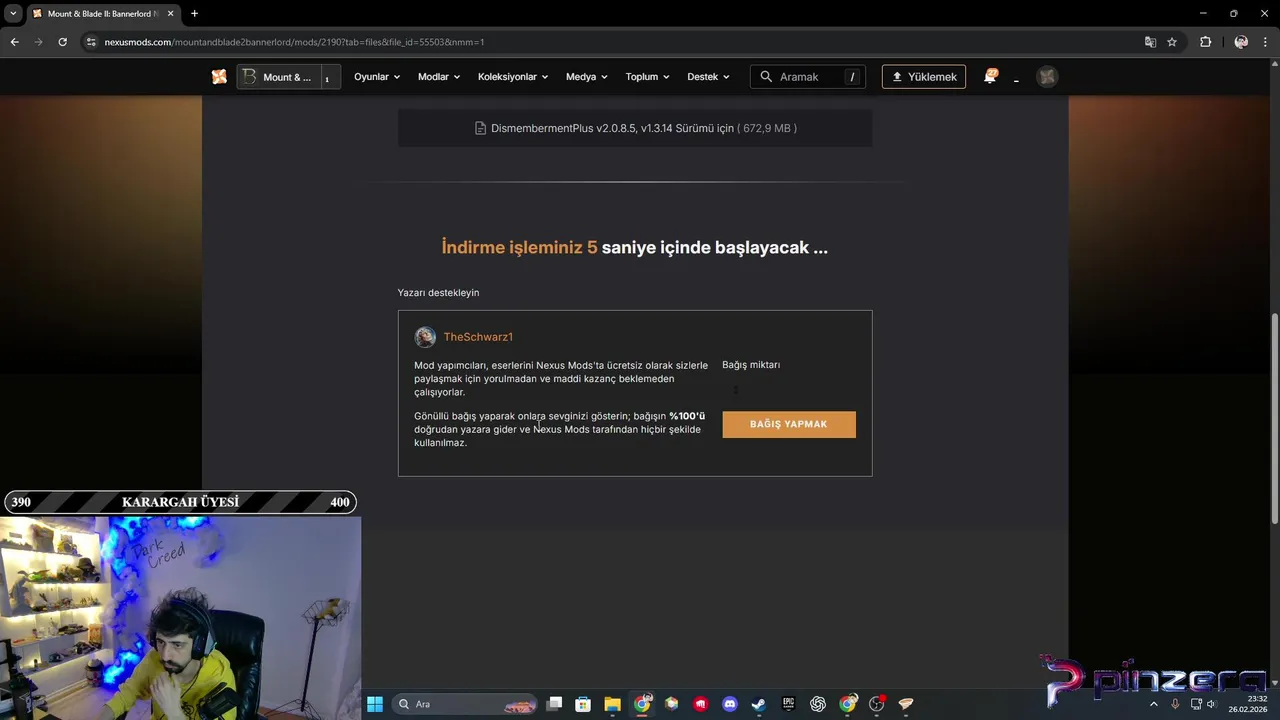Click the translate page icon
1280x720 pixels.
pos(1150,42)
